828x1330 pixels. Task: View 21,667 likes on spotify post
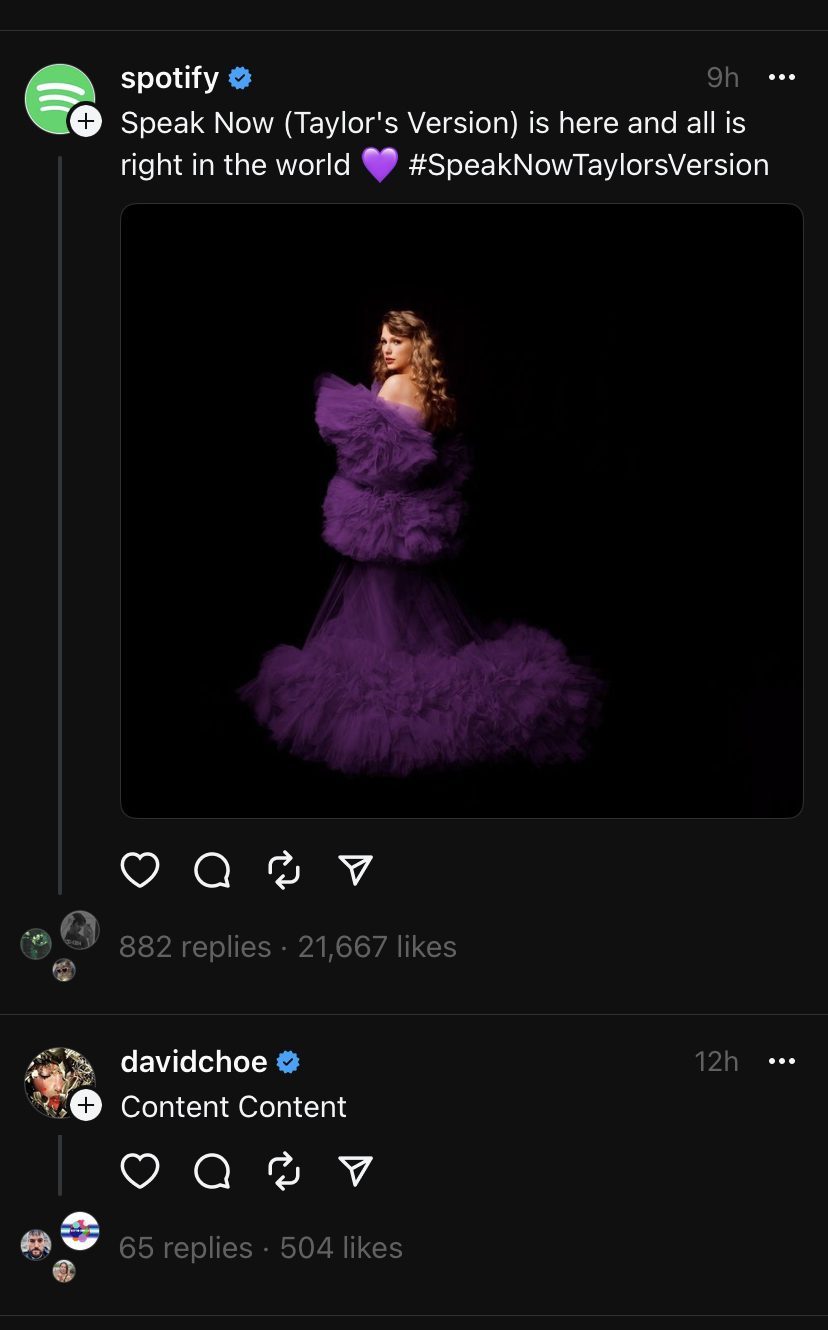coord(377,947)
